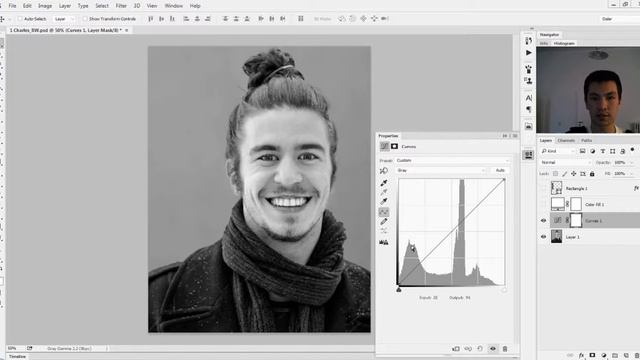Click the pixel layer filter icon in Layers
Screen dimensions: 640x360
[x=582, y=151]
